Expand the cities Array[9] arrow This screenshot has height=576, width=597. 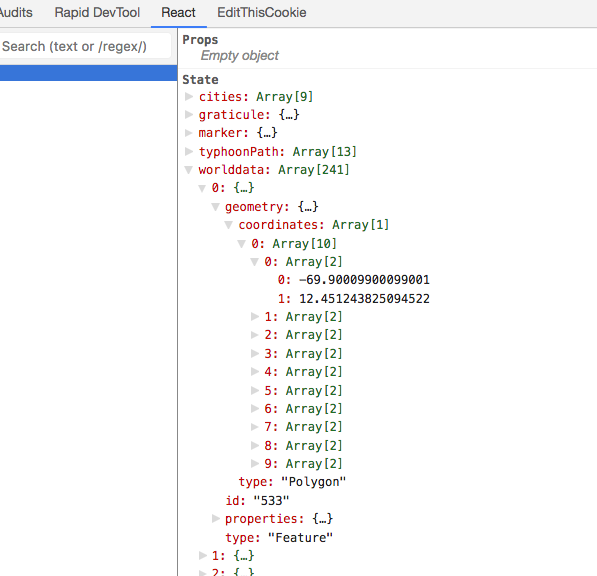click(x=188, y=96)
